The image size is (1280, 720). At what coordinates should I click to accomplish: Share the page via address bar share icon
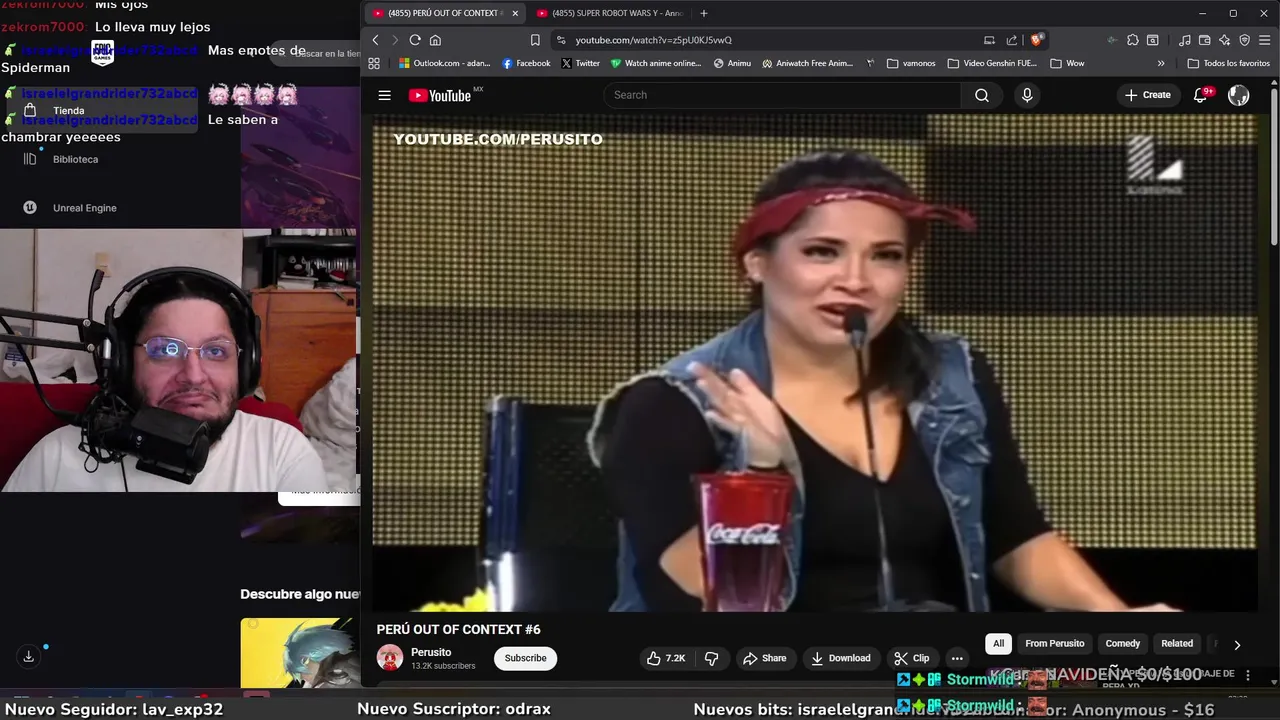click(1012, 40)
